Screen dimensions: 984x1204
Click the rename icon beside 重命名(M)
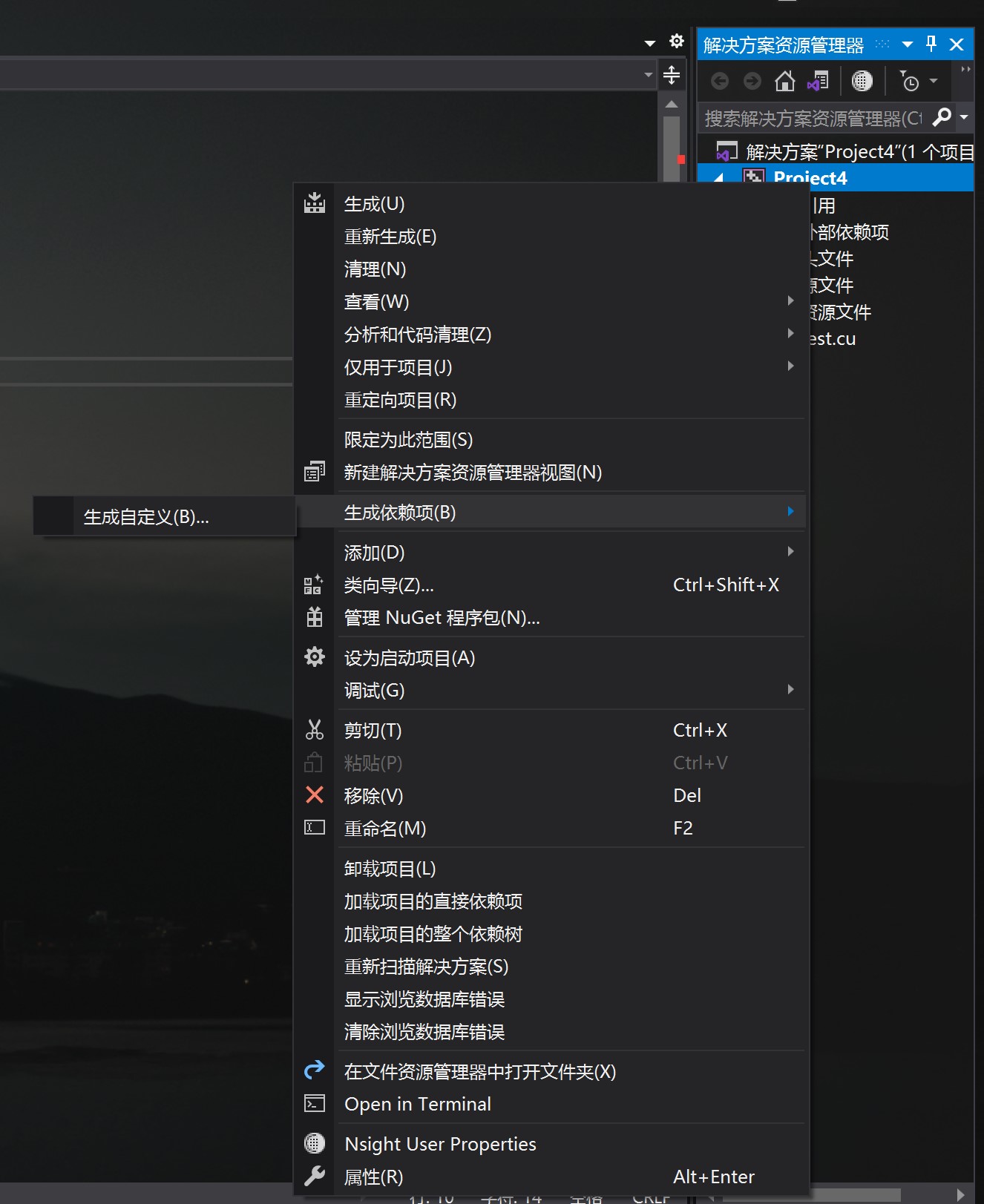coord(315,828)
